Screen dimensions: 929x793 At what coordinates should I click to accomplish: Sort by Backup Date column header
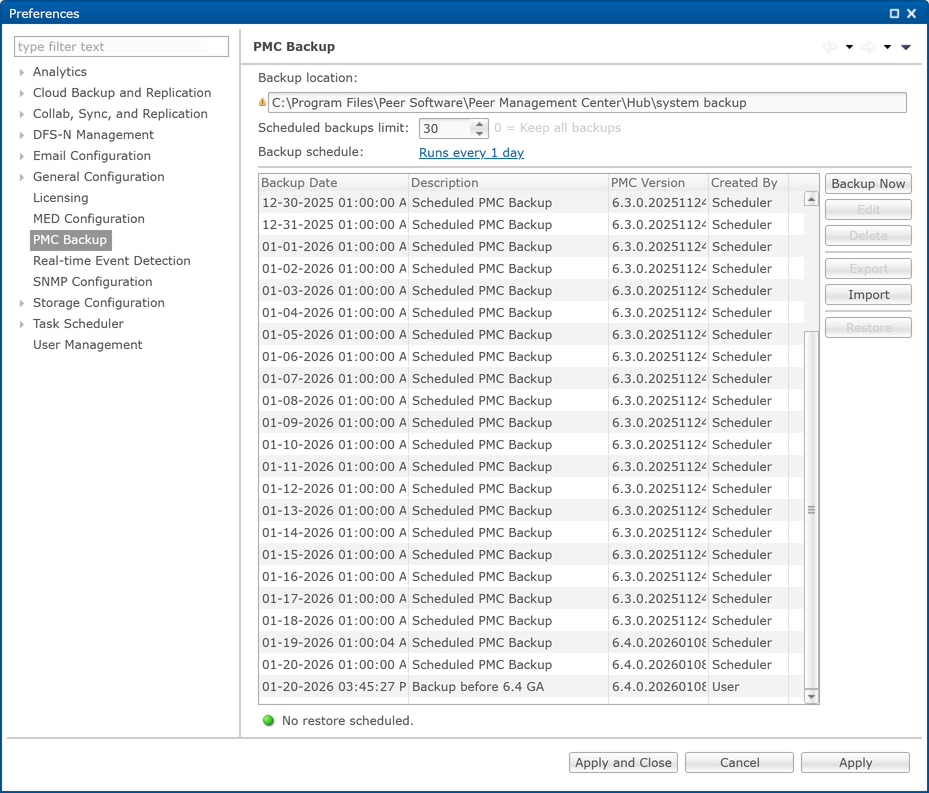[334, 183]
